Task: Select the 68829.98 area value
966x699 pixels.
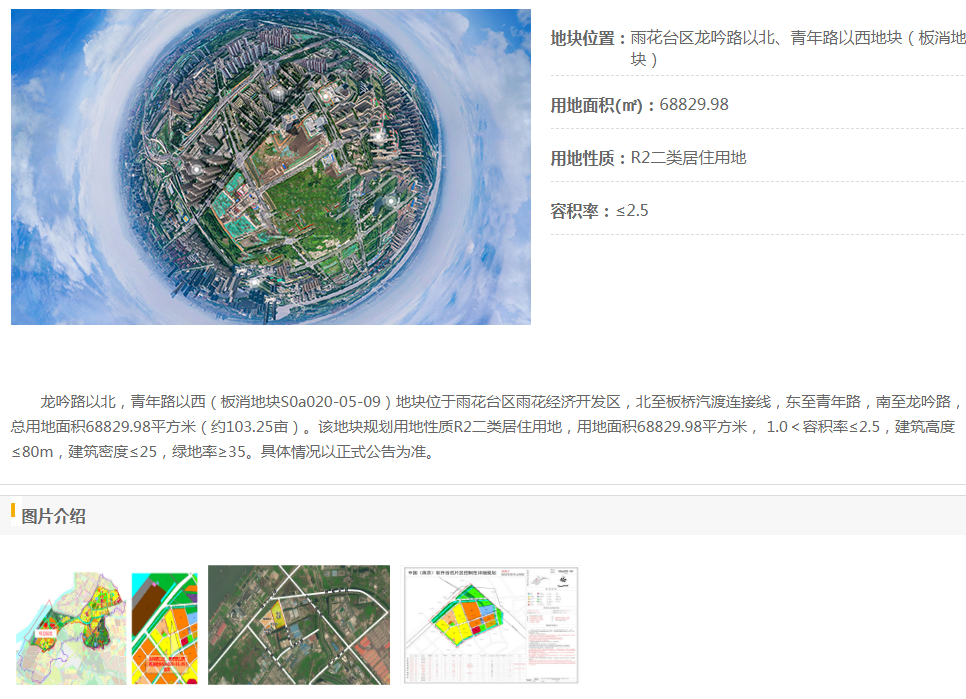Action: point(694,105)
